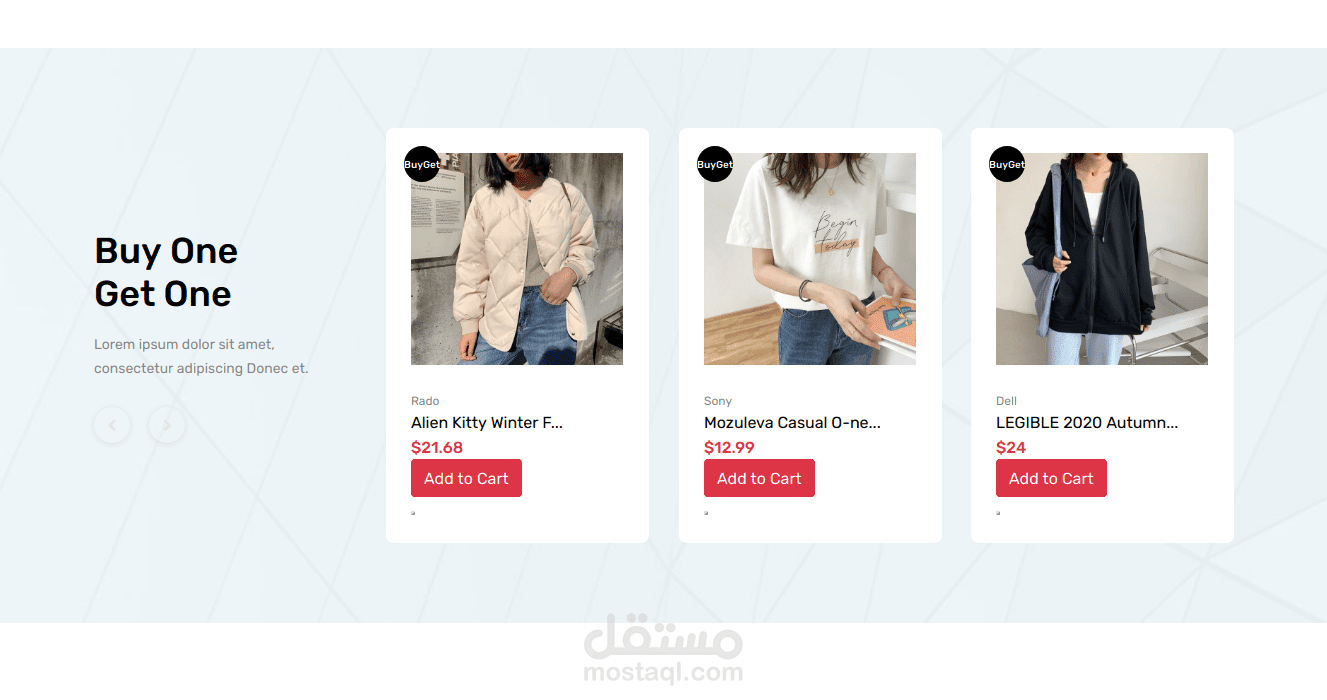Click the previous slide arrow button

click(112, 426)
